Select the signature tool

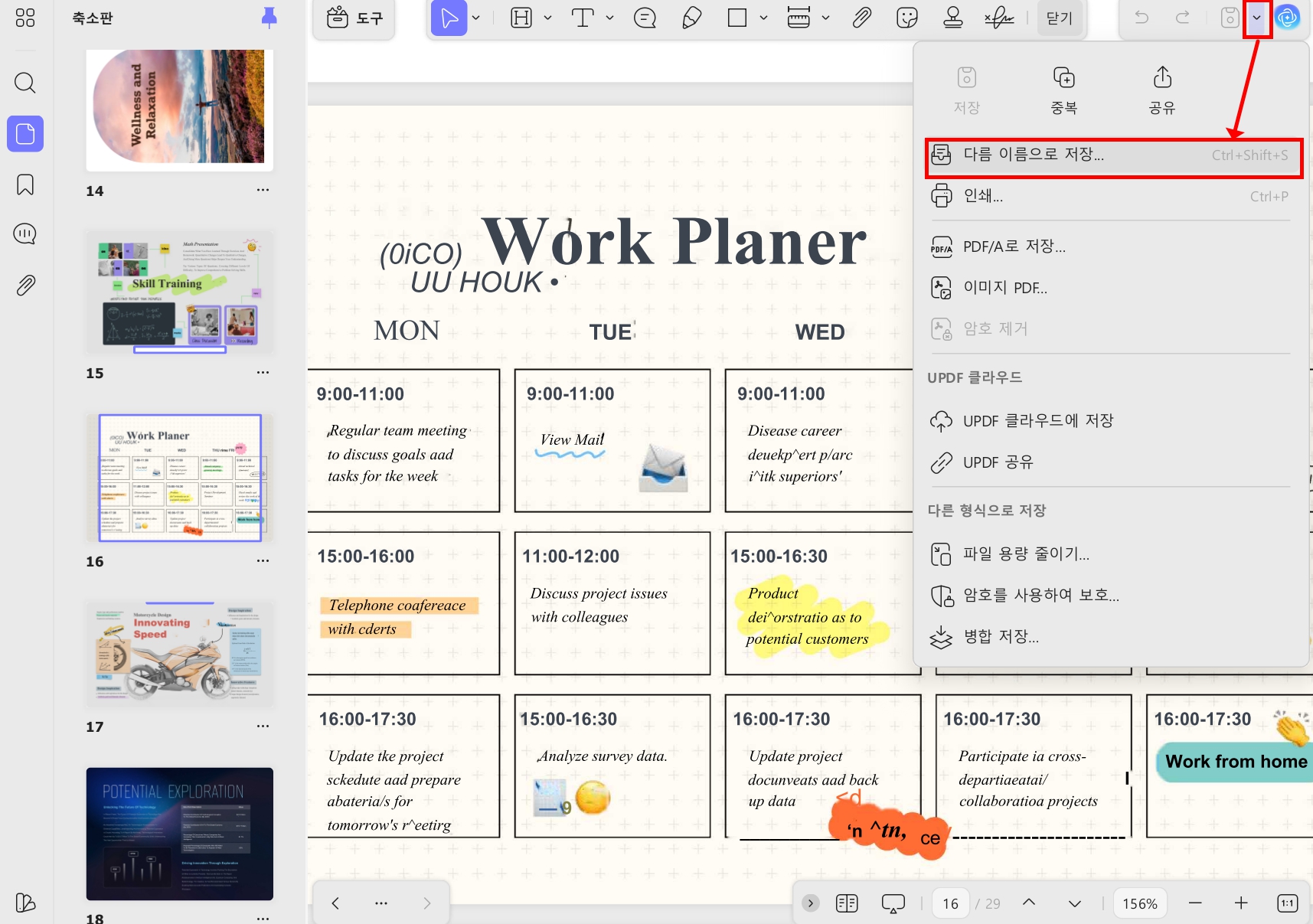(x=999, y=18)
